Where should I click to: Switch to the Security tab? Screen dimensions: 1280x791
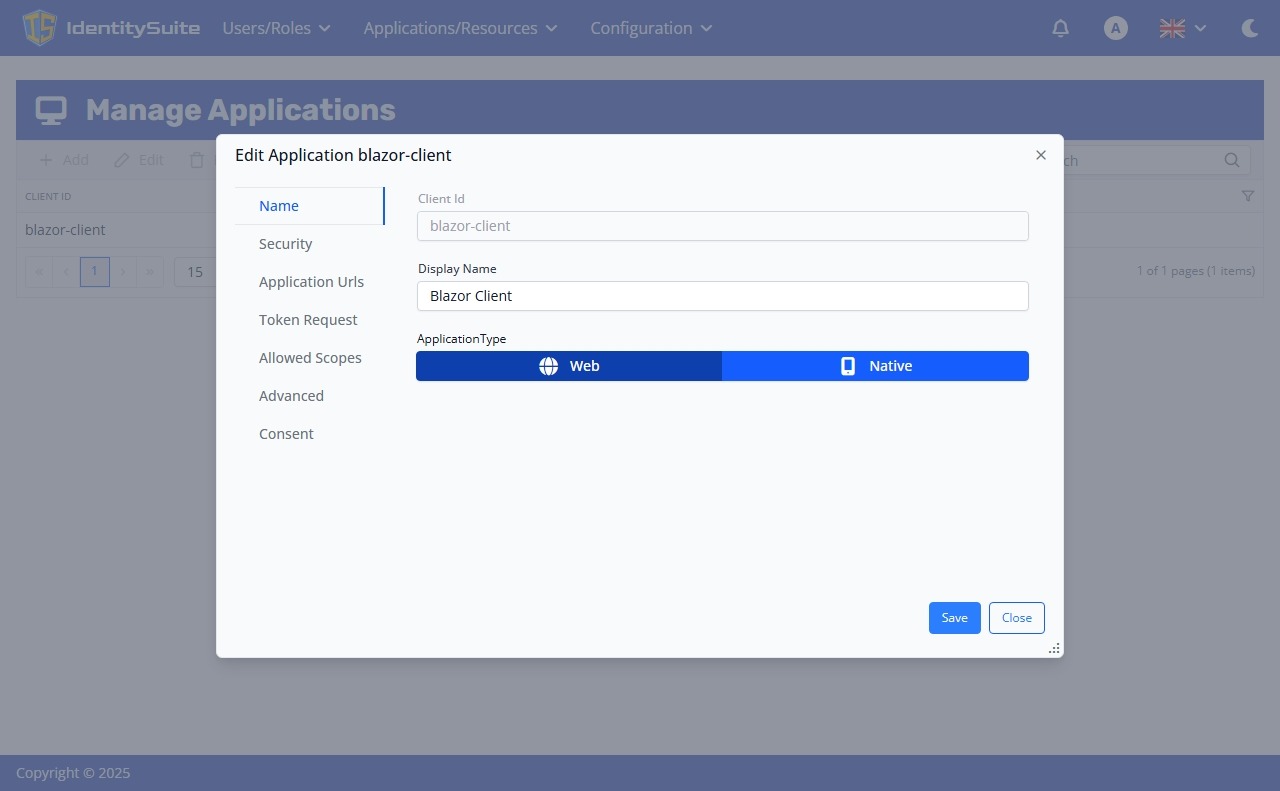[x=285, y=244]
